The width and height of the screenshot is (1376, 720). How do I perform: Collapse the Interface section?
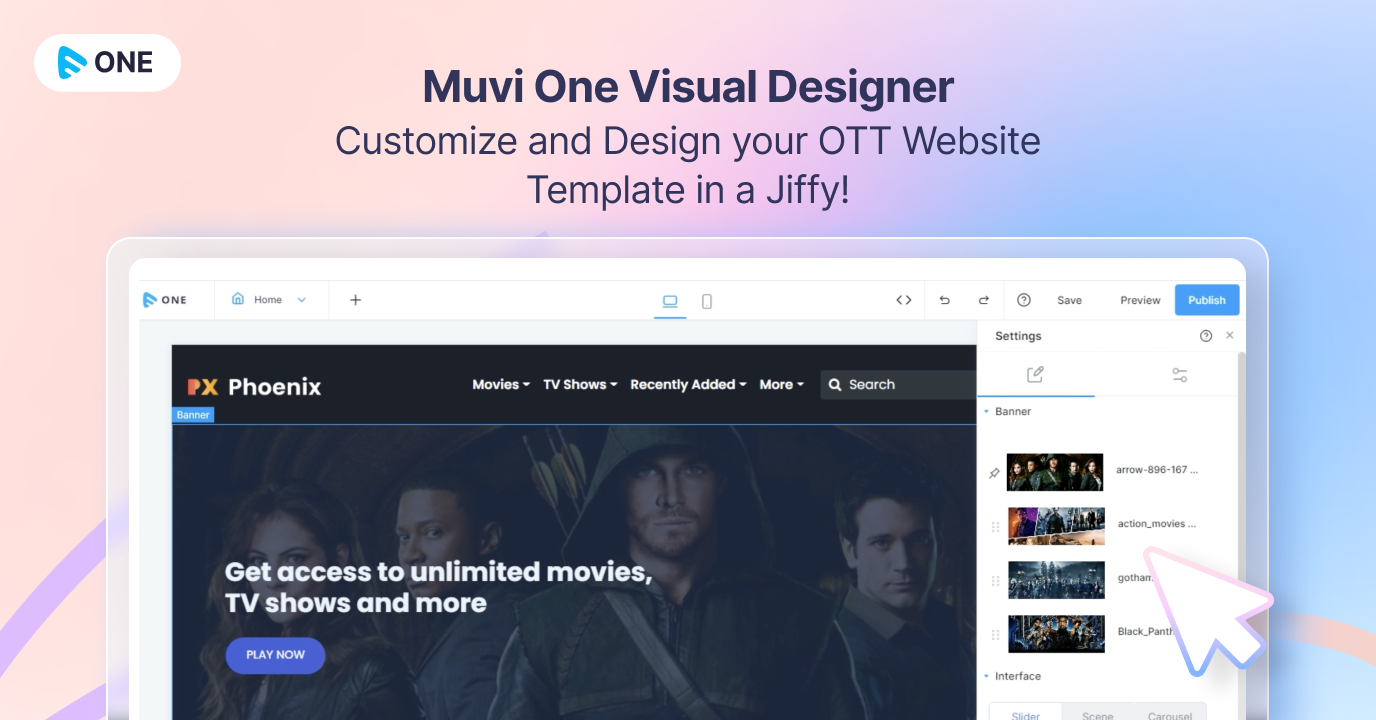(x=986, y=676)
